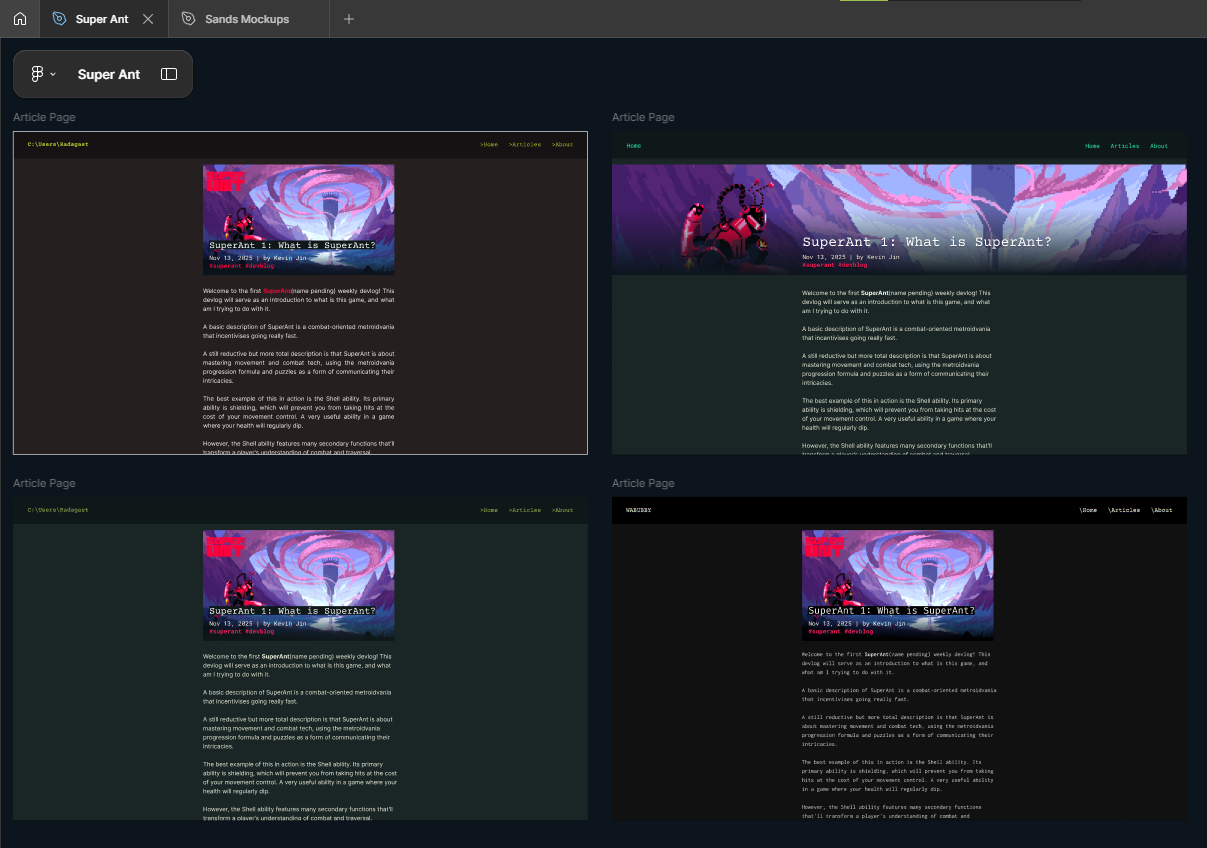Expand the chevron next to the Figma logo
The height and width of the screenshot is (848, 1207).
tap(53, 74)
